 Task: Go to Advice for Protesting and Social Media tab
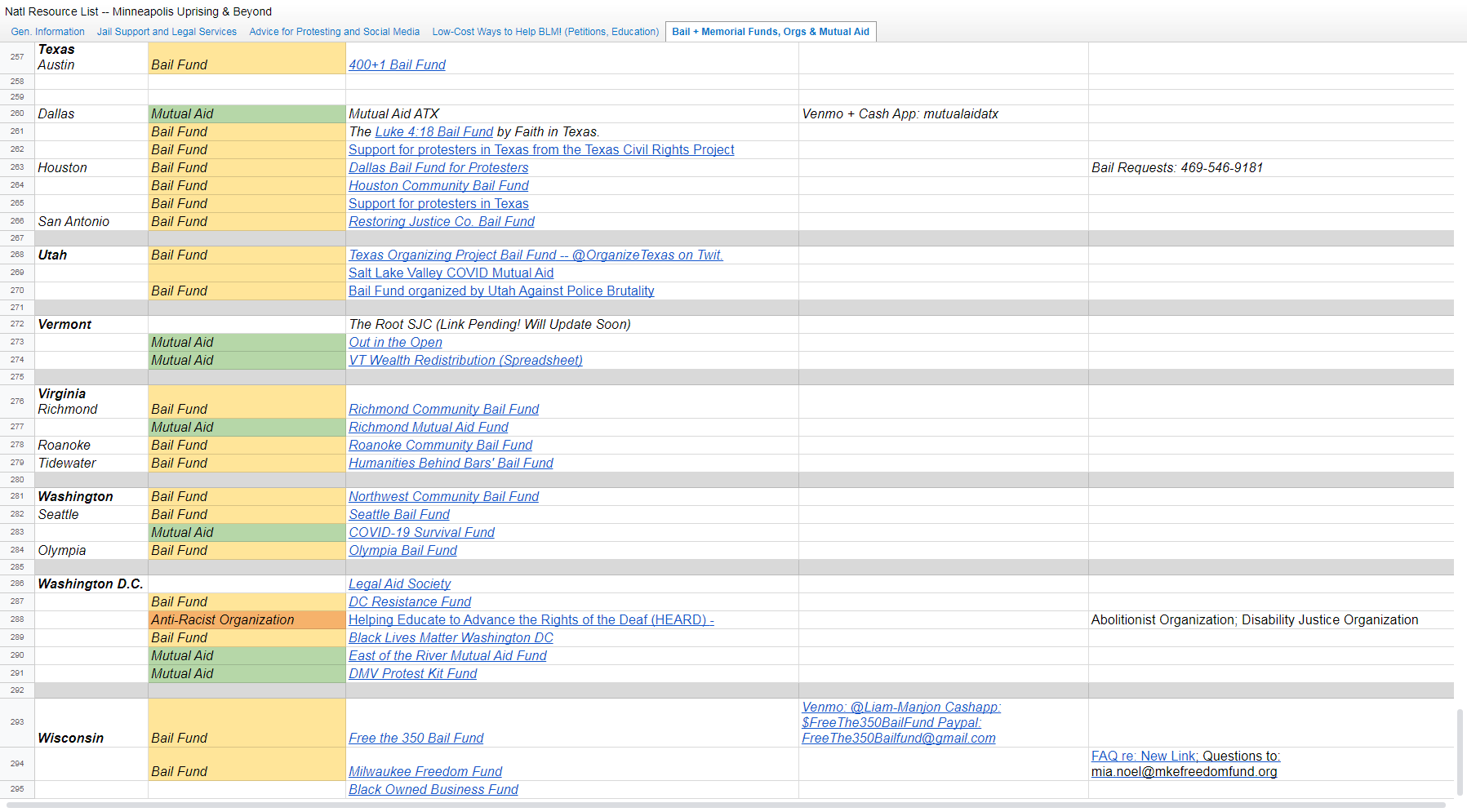tap(334, 32)
